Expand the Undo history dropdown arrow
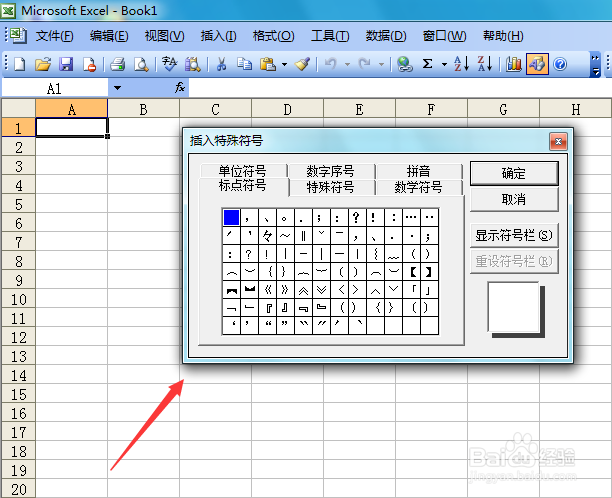 coord(347,64)
